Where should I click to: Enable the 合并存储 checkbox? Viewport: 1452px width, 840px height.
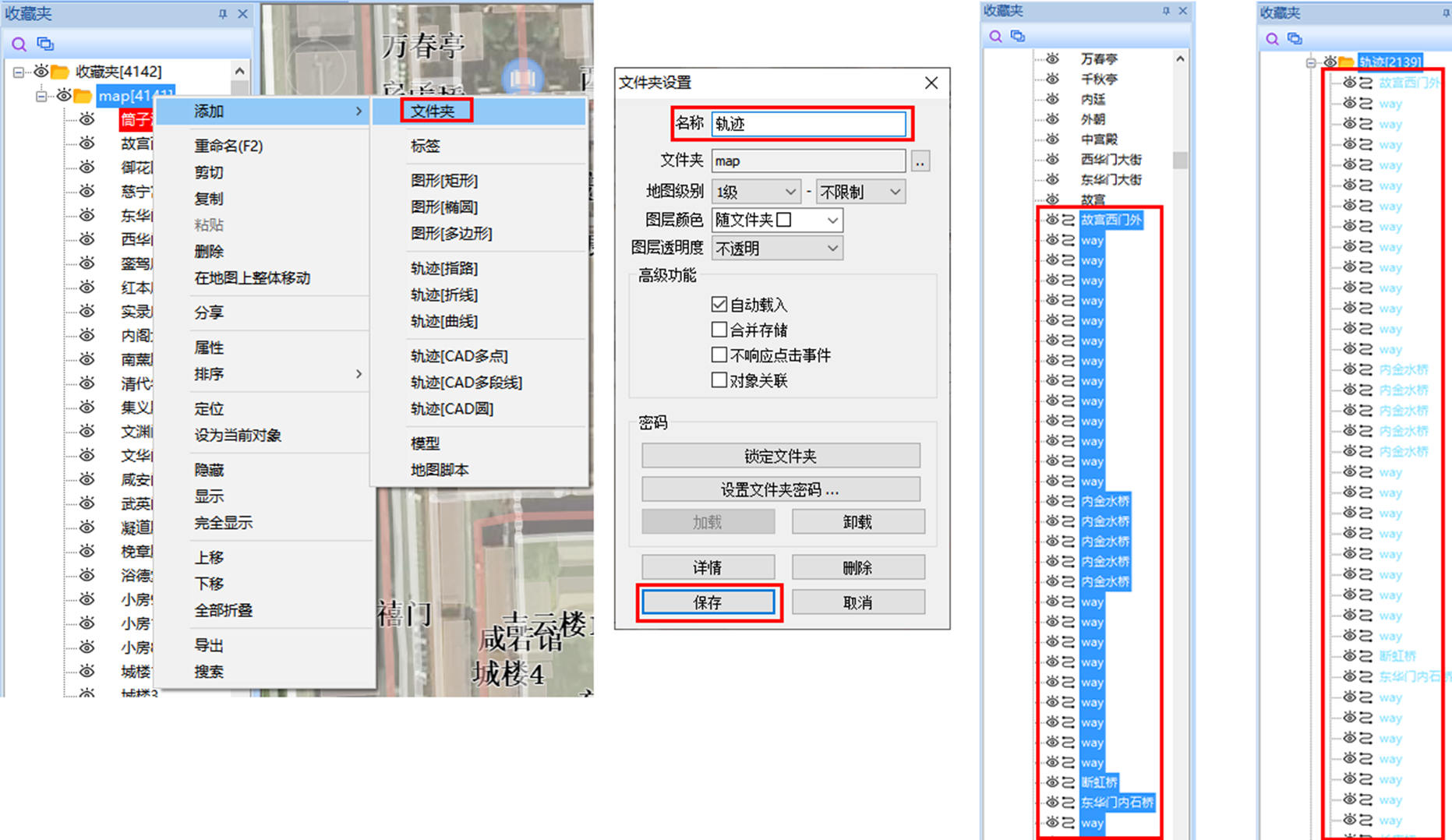pyautogui.click(x=719, y=330)
